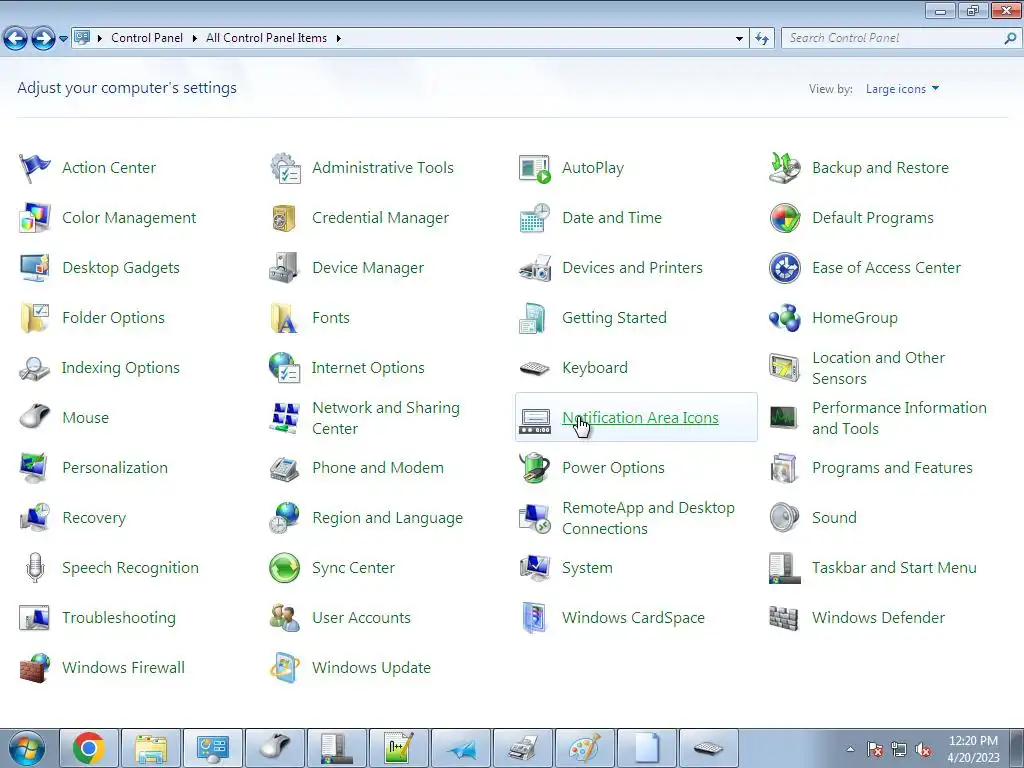
Task: Open the Sync Center green icon
Action: click(285, 568)
